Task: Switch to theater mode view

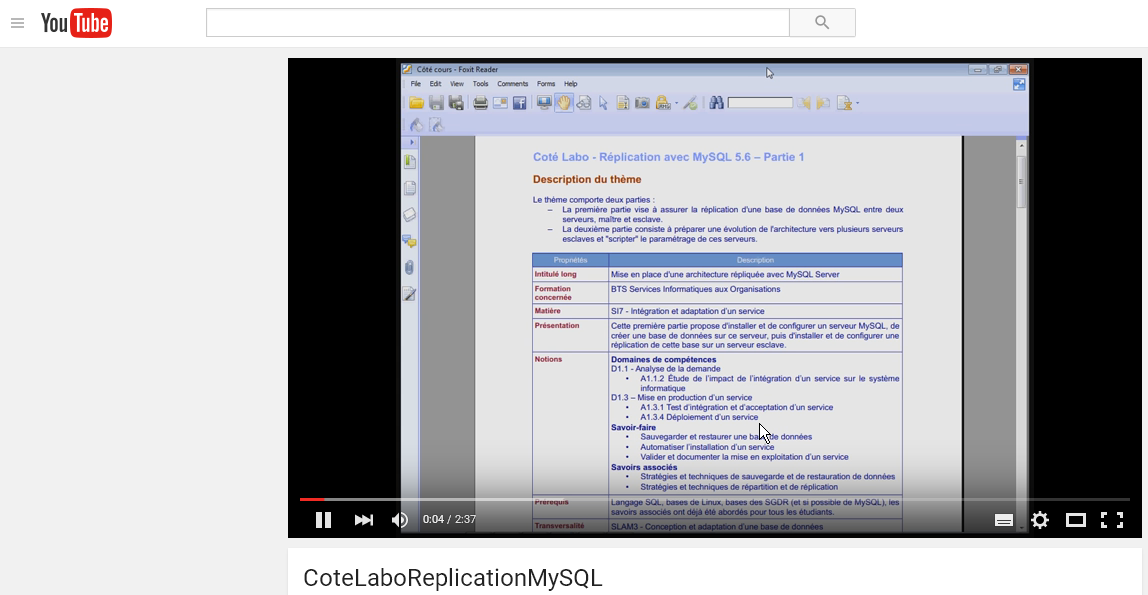Action: click(x=1076, y=520)
